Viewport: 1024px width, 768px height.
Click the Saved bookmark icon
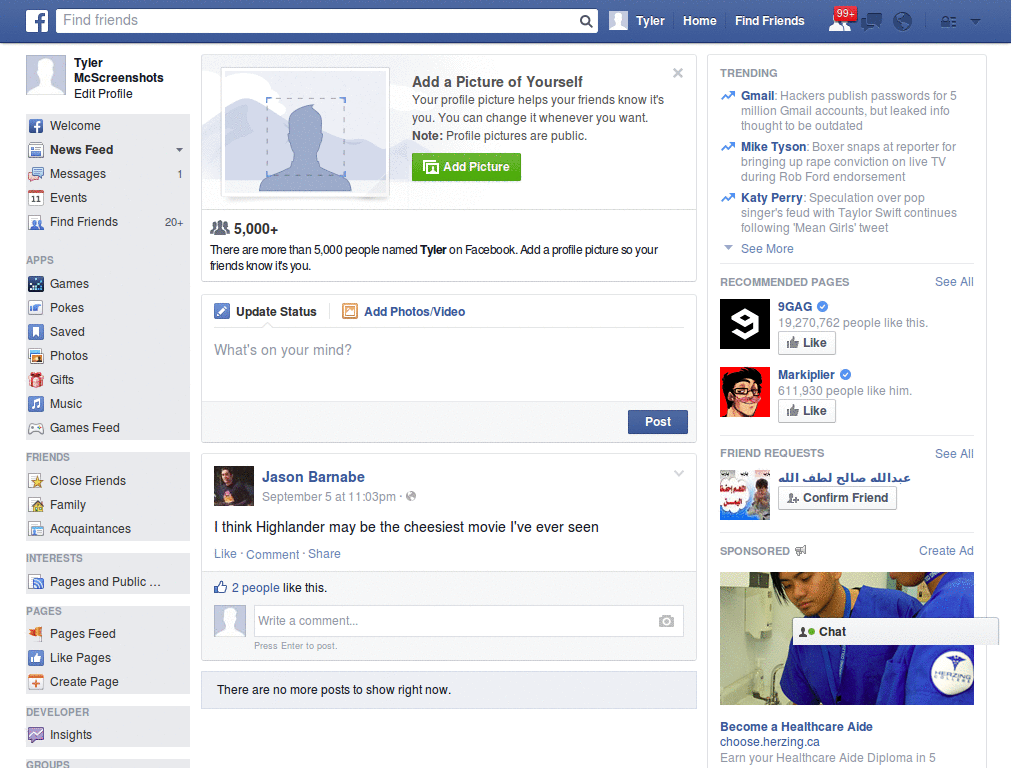pyautogui.click(x=36, y=332)
